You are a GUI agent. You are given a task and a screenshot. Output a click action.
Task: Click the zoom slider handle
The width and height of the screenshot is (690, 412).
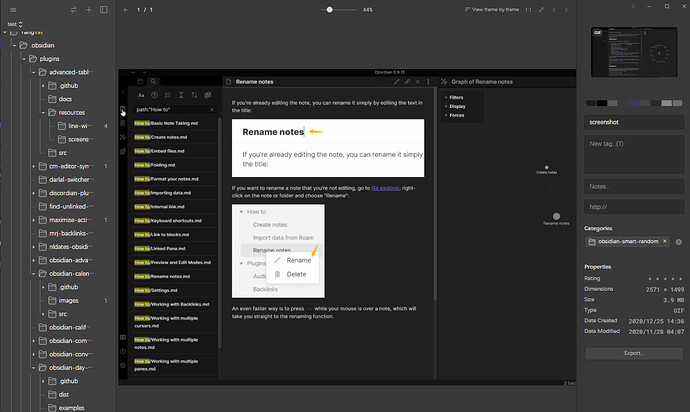point(329,10)
